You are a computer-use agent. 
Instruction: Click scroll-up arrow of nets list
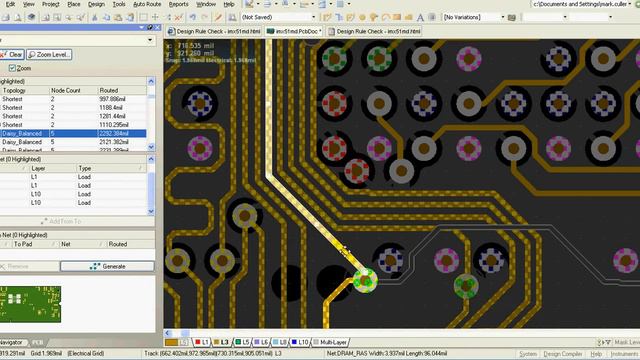click(x=151, y=81)
